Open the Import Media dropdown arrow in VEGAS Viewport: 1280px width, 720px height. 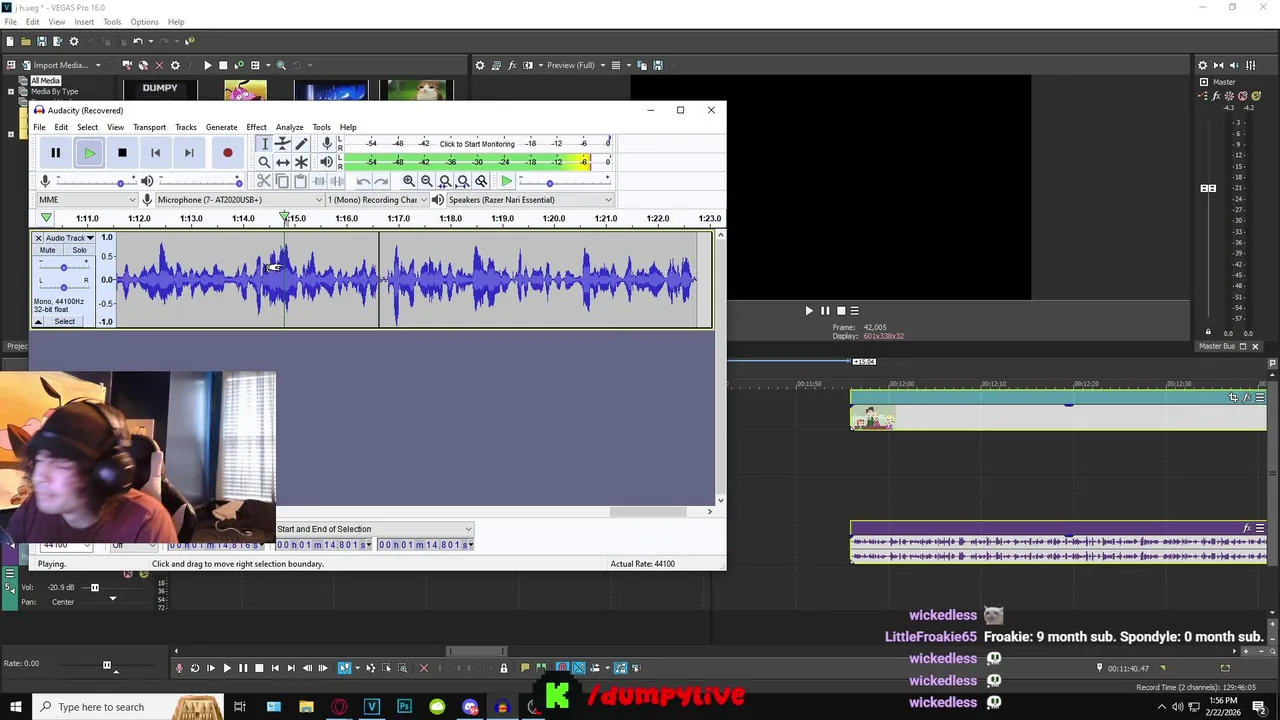98,65
